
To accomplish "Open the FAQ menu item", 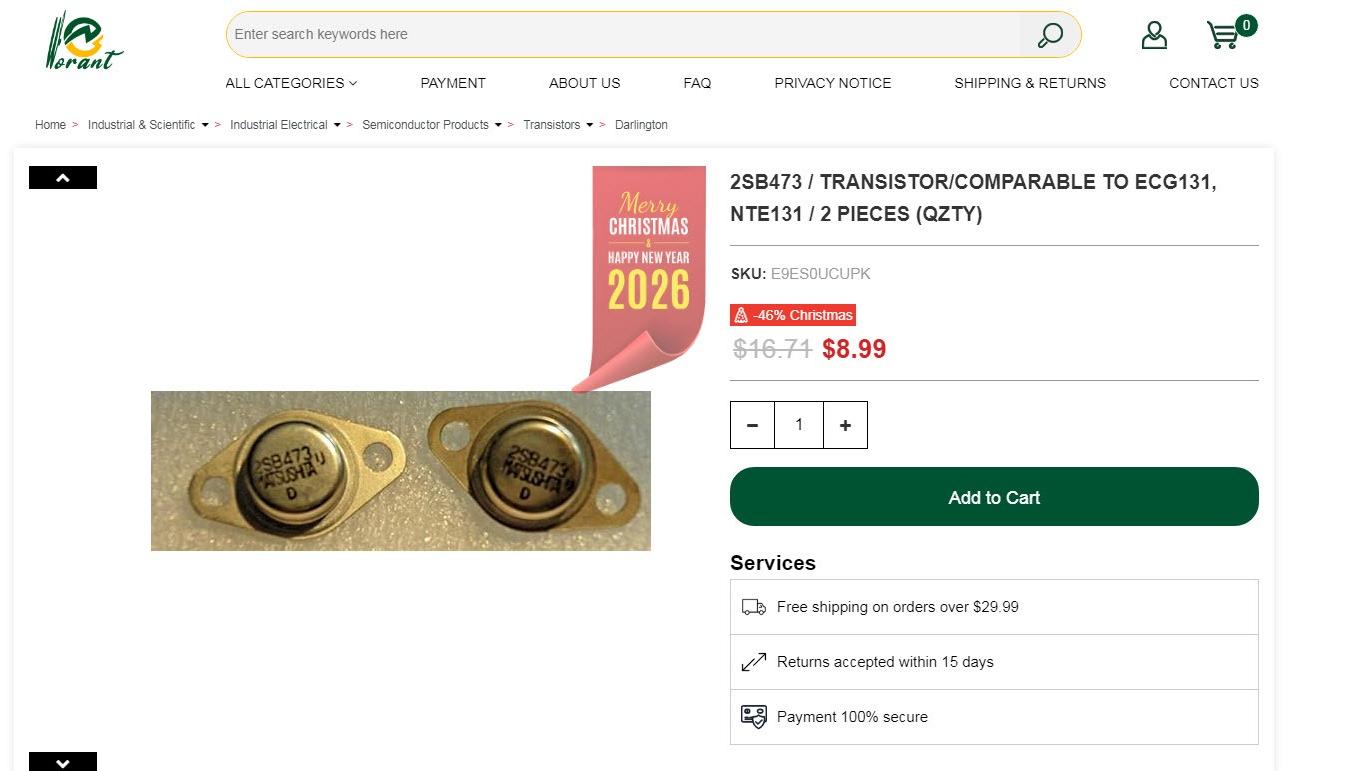I will (697, 83).
